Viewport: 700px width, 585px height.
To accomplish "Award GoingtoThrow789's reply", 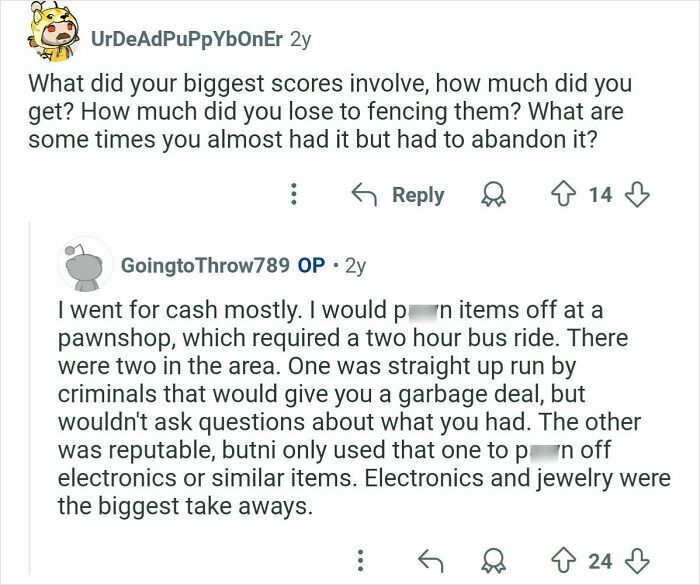I will click(x=492, y=560).
